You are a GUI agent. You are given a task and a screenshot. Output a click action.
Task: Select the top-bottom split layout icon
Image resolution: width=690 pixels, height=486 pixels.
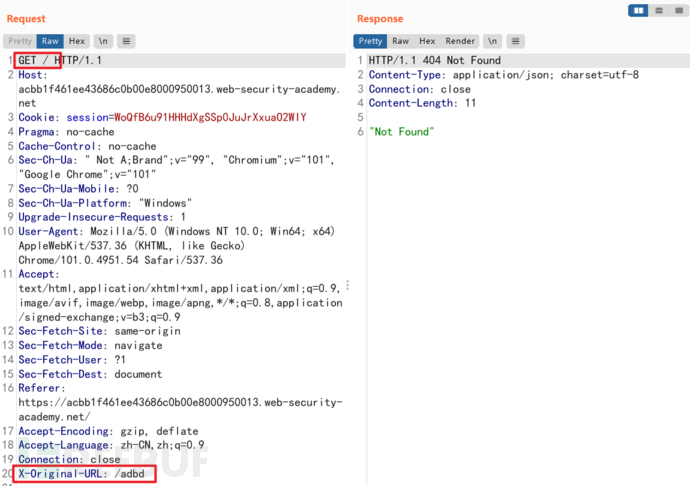(x=659, y=10)
